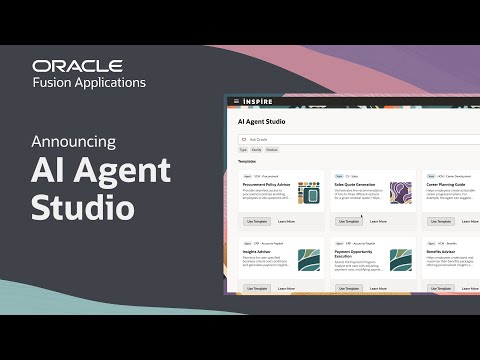
Task: Click the Ask Oracle chat icon
Action: pyautogui.click(x=244, y=139)
